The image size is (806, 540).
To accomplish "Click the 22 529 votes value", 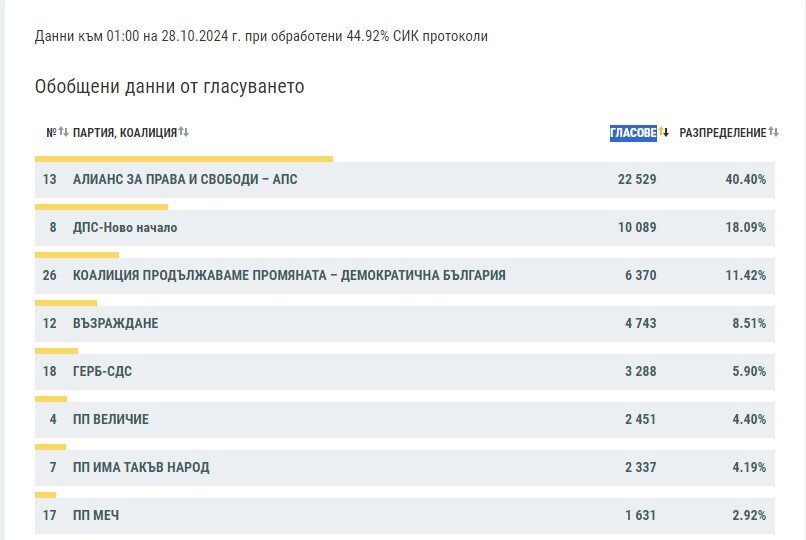I will click(x=637, y=179).
